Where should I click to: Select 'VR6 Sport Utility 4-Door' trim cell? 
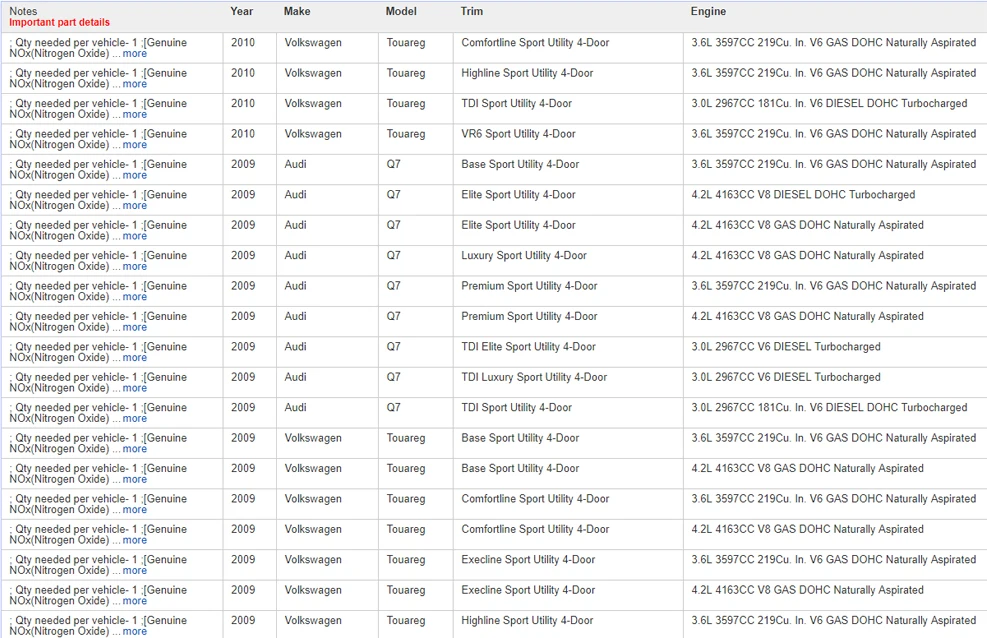518,134
